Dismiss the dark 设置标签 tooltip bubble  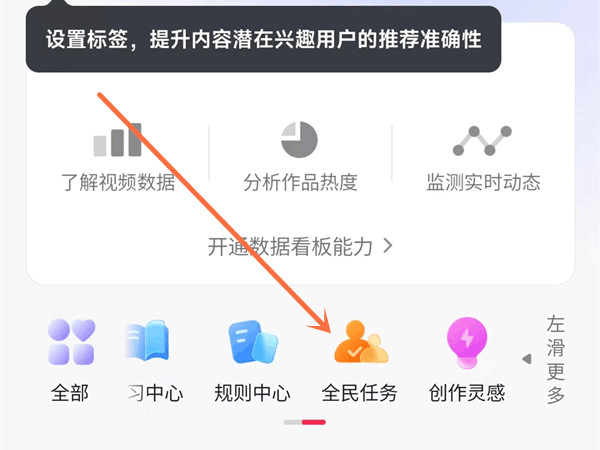(263, 39)
